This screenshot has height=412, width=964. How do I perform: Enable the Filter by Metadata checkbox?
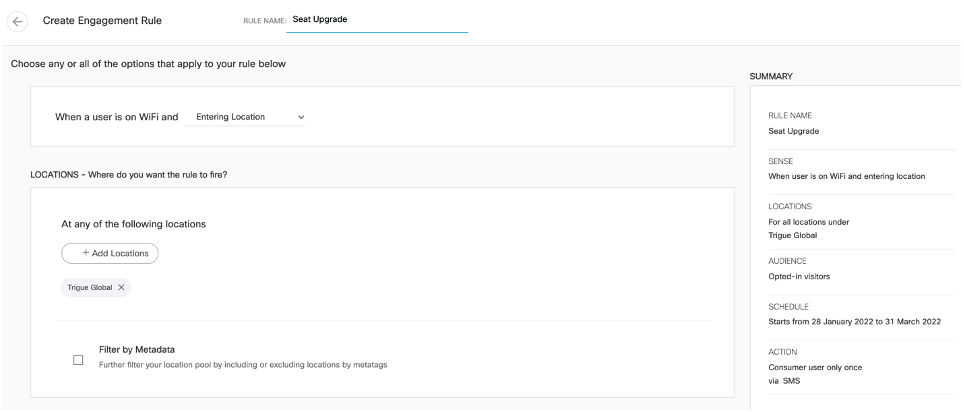pos(78,360)
